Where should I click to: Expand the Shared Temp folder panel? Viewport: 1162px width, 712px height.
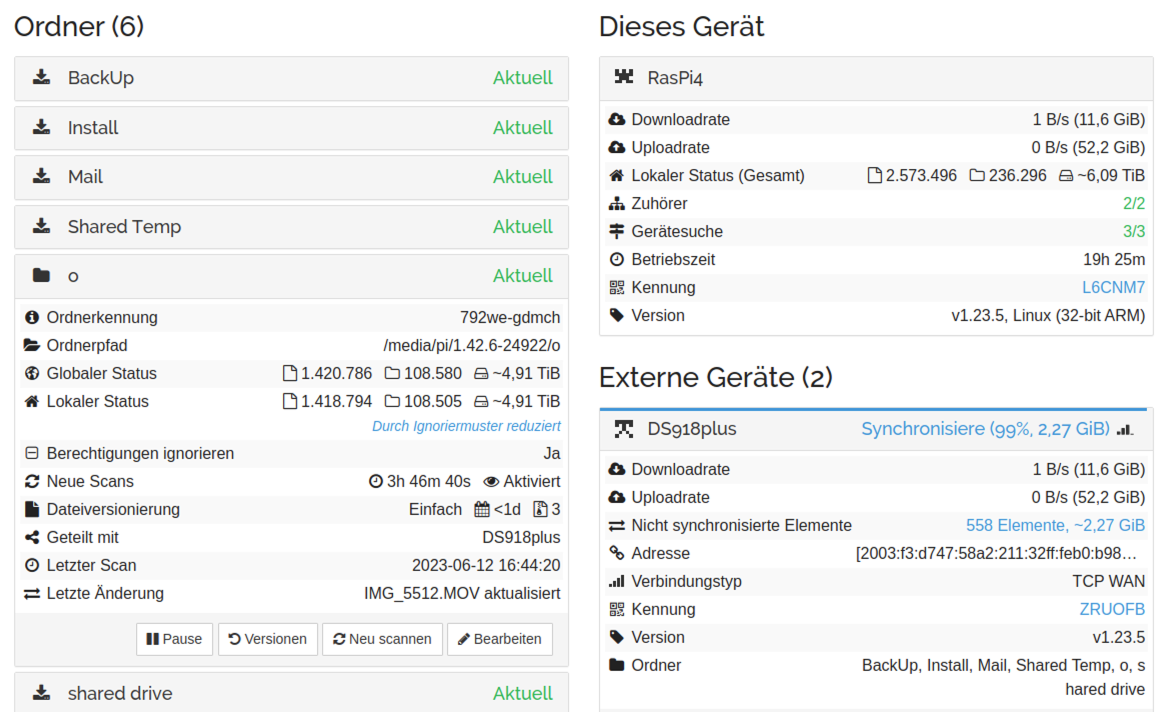(x=291, y=226)
